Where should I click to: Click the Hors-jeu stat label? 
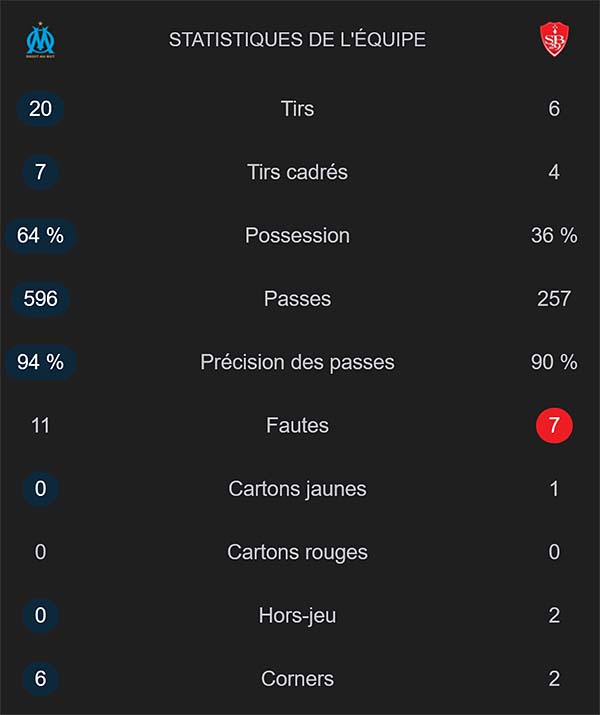pyautogui.click(x=297, y=615)
